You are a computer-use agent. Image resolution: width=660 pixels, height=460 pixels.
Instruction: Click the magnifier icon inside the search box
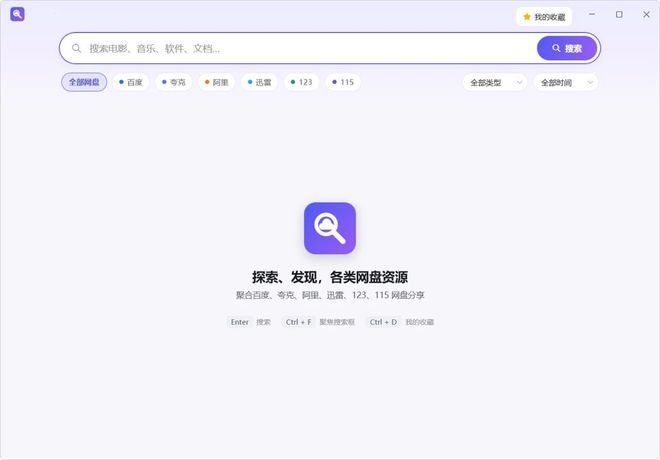(76, 48)
